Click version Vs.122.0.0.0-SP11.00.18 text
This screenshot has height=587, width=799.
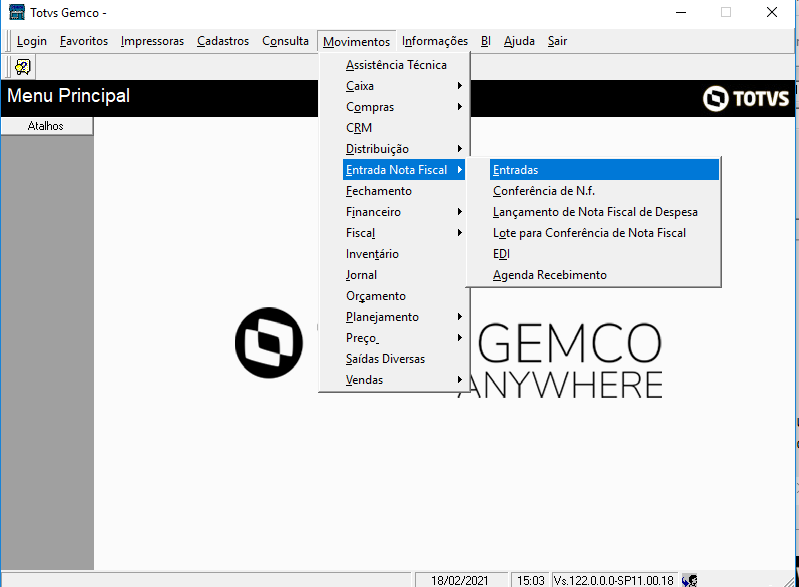614,580
